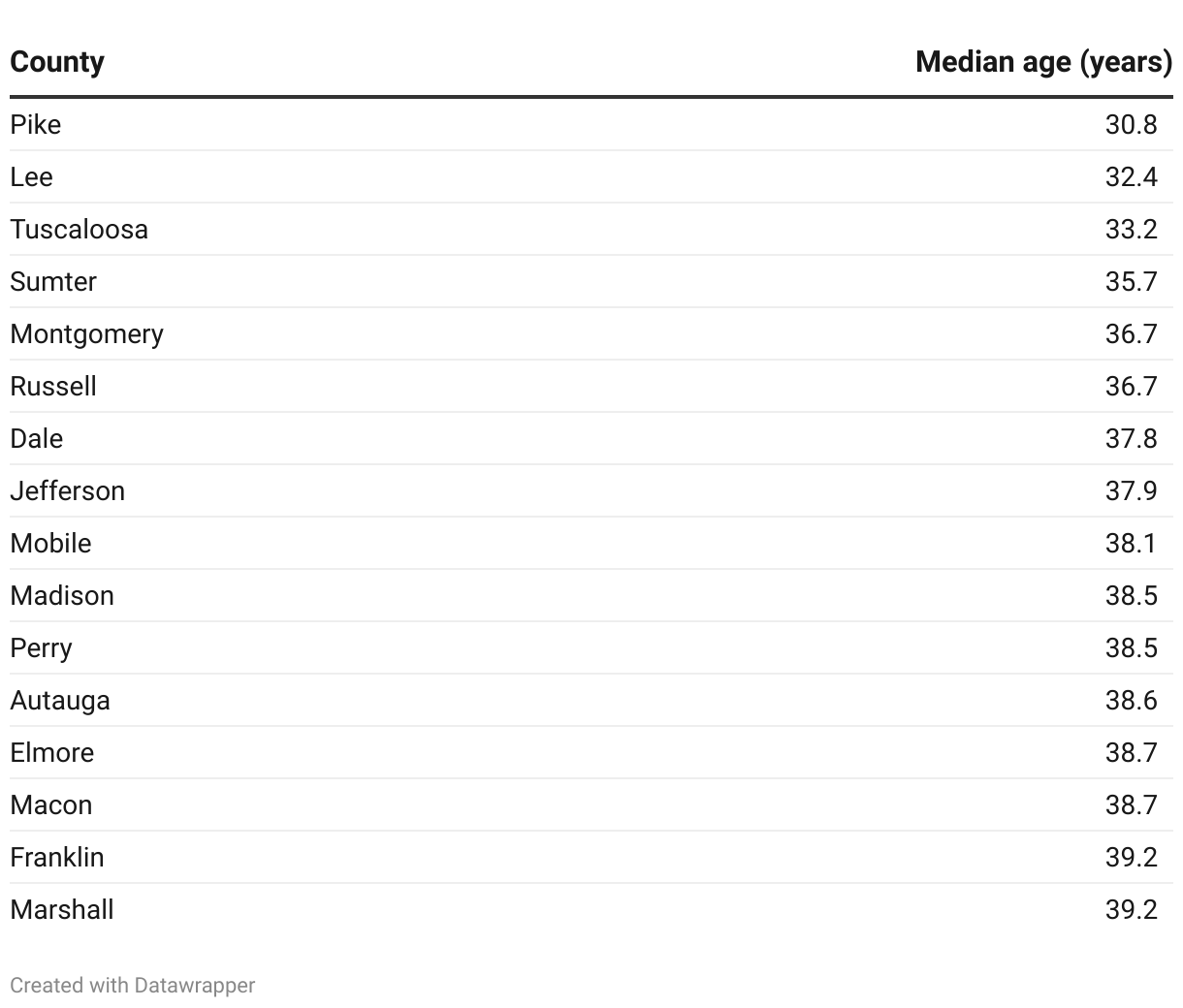This screenshot has width=1183, height=1008.
Task: Click the Median age (years) header
Action: [1043, 62]
